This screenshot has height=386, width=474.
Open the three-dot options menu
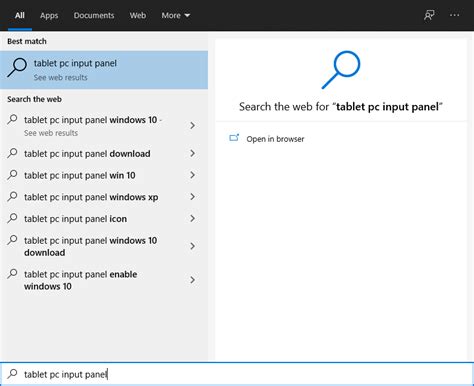454,15
